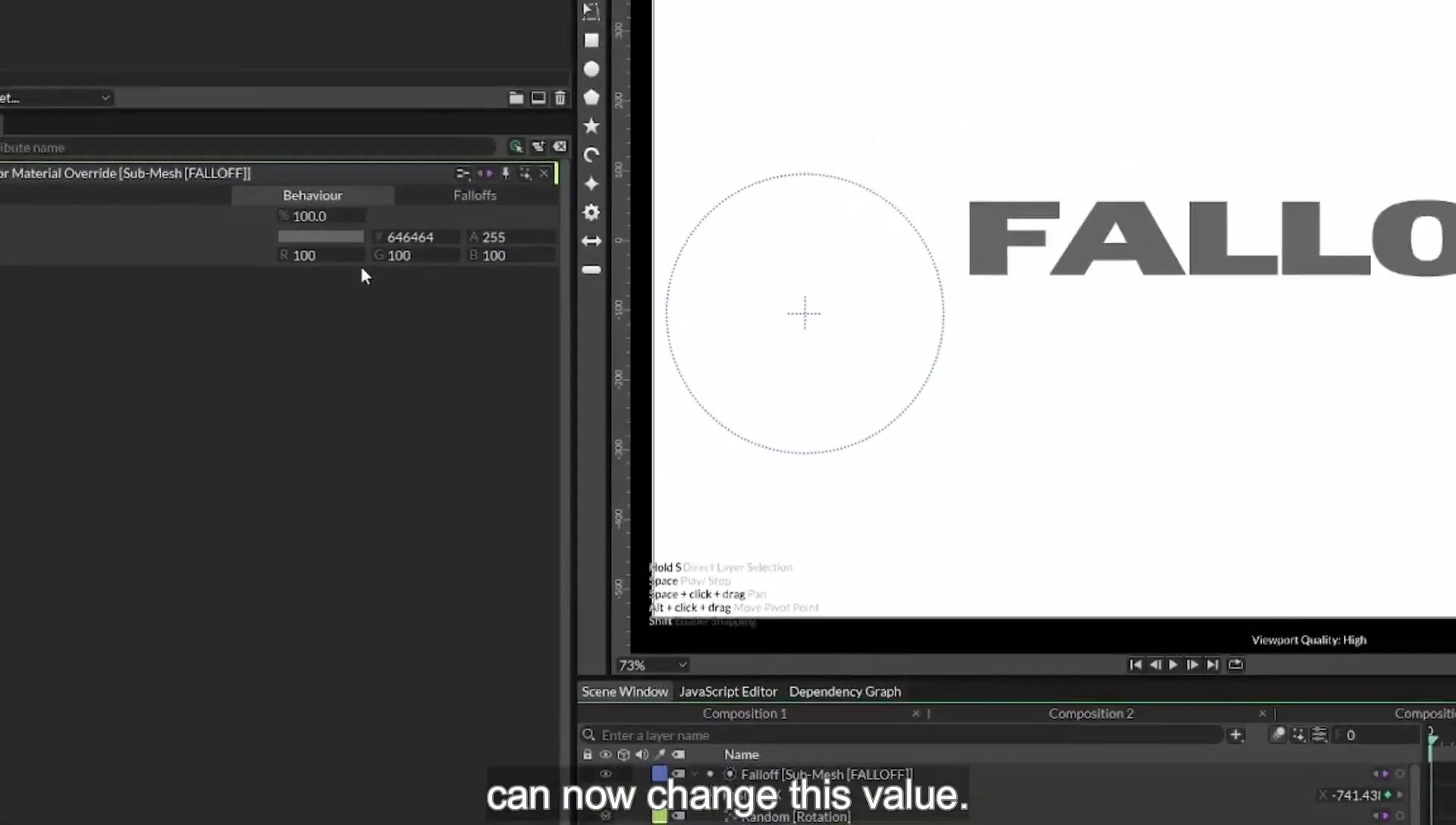The width and height of the screenshot is (1456, 825).
Task: Select the Rectangle shape tool
Action: tap(591, 40)
